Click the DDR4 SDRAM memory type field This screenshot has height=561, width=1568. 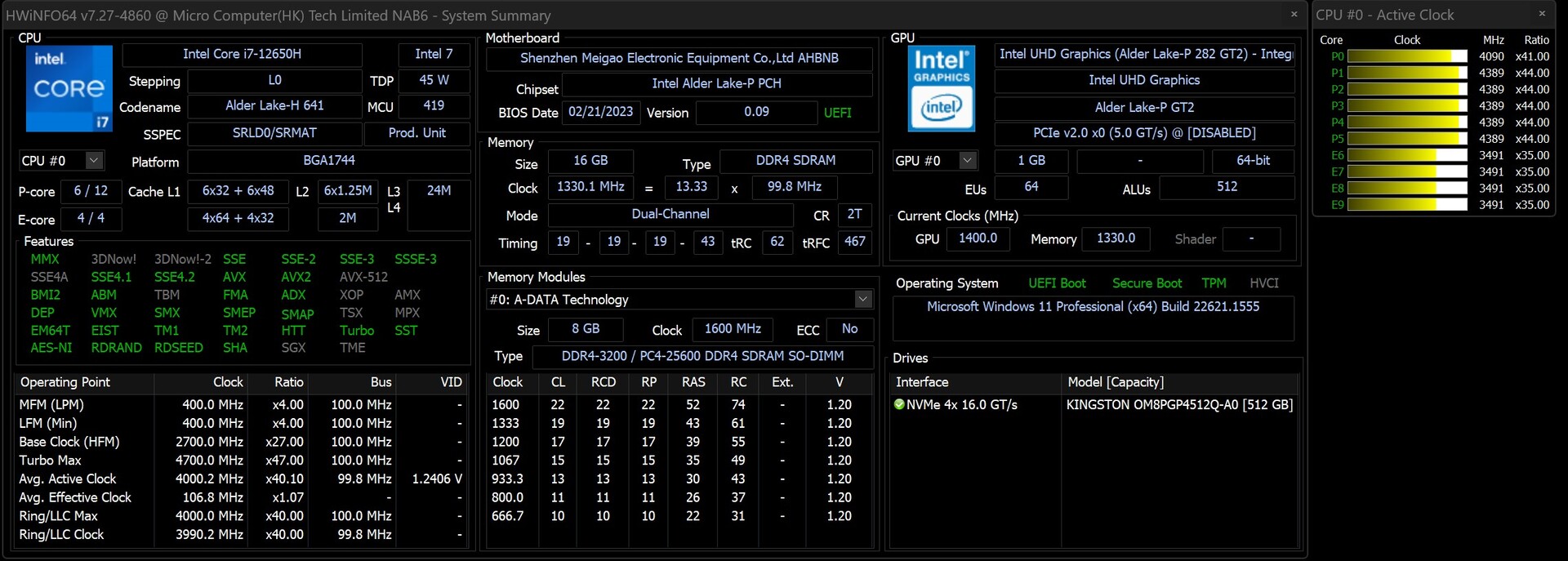click(x=795, y=161)
